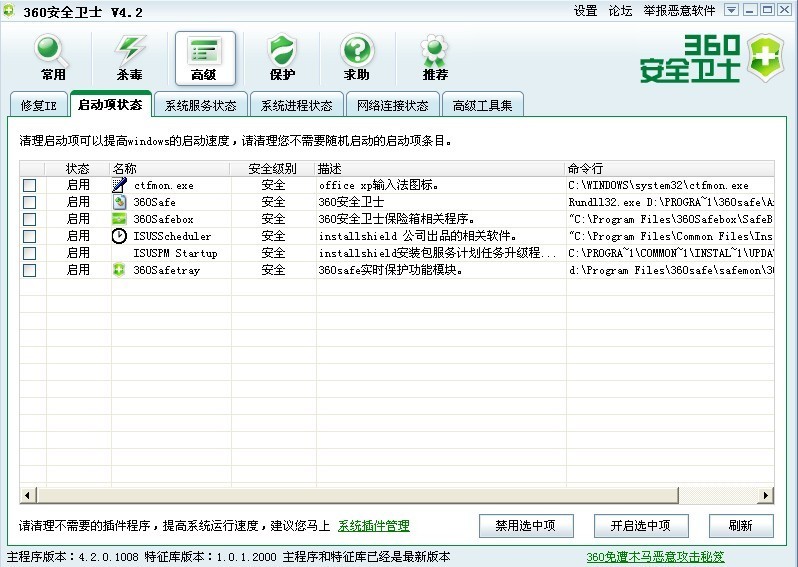Open the 求助 help section

[357, 58]
